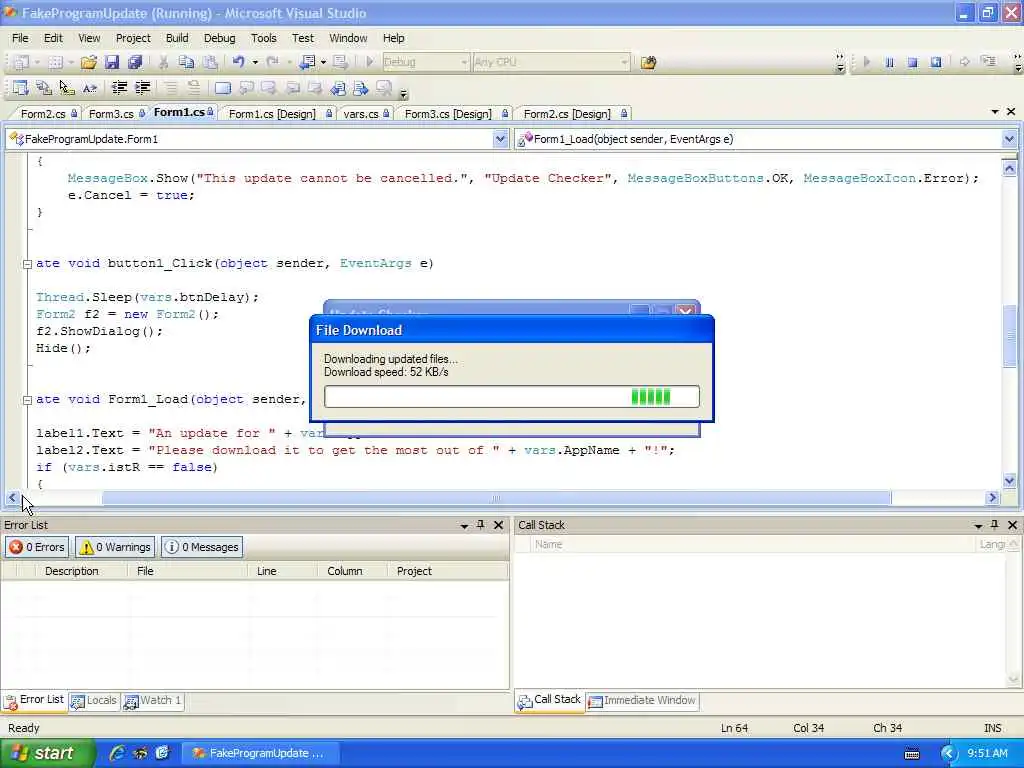Viewport: 1024px width, 768px height.
Task: Switch to the Watch 1 tab
Action: 153,701
